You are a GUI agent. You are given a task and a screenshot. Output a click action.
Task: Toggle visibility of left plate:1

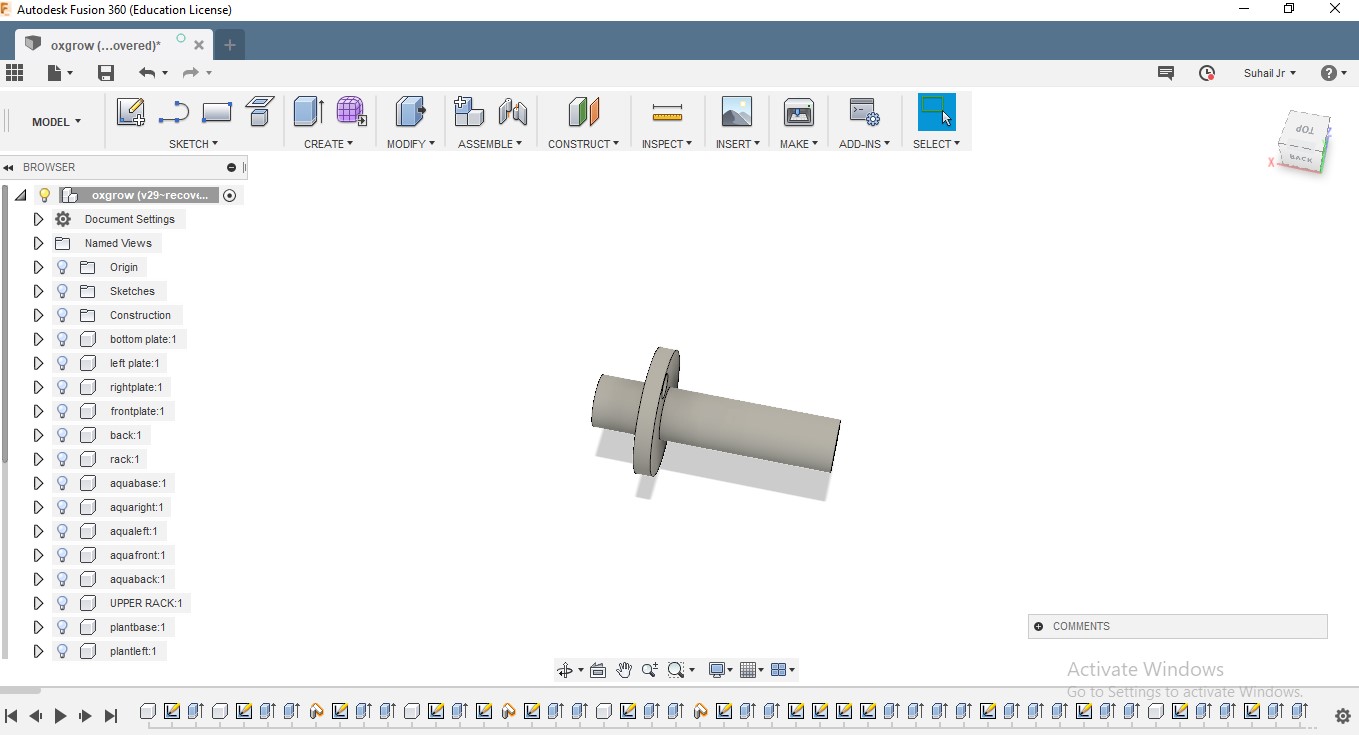click(x=62, y=363)
